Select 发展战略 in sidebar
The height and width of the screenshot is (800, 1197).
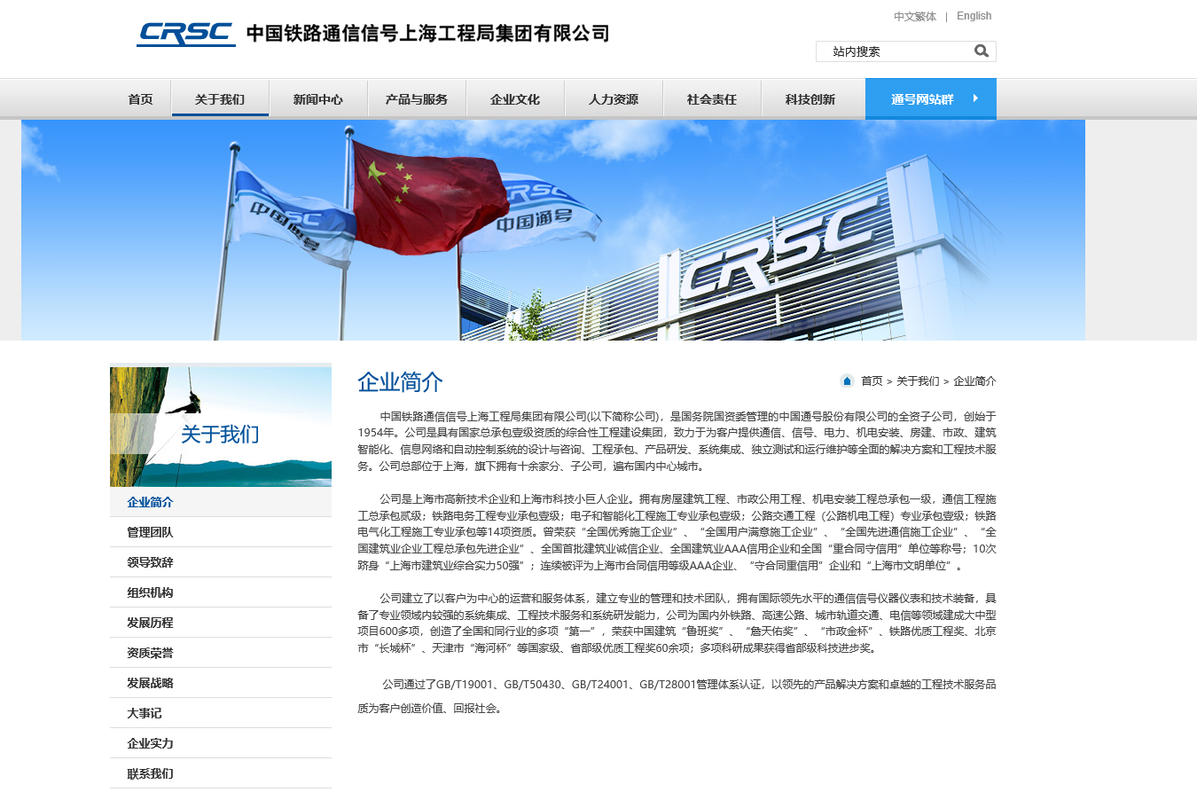[x=221, y=683]
